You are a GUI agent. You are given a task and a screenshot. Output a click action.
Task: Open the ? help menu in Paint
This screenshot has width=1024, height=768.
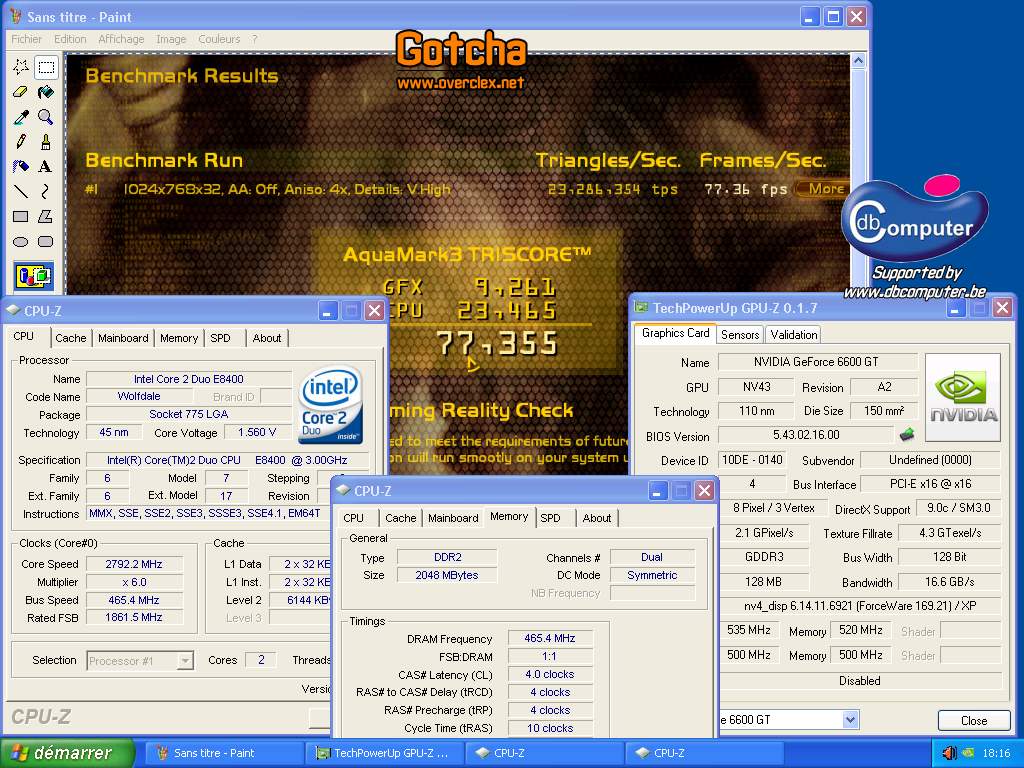(x=255, y=39)
